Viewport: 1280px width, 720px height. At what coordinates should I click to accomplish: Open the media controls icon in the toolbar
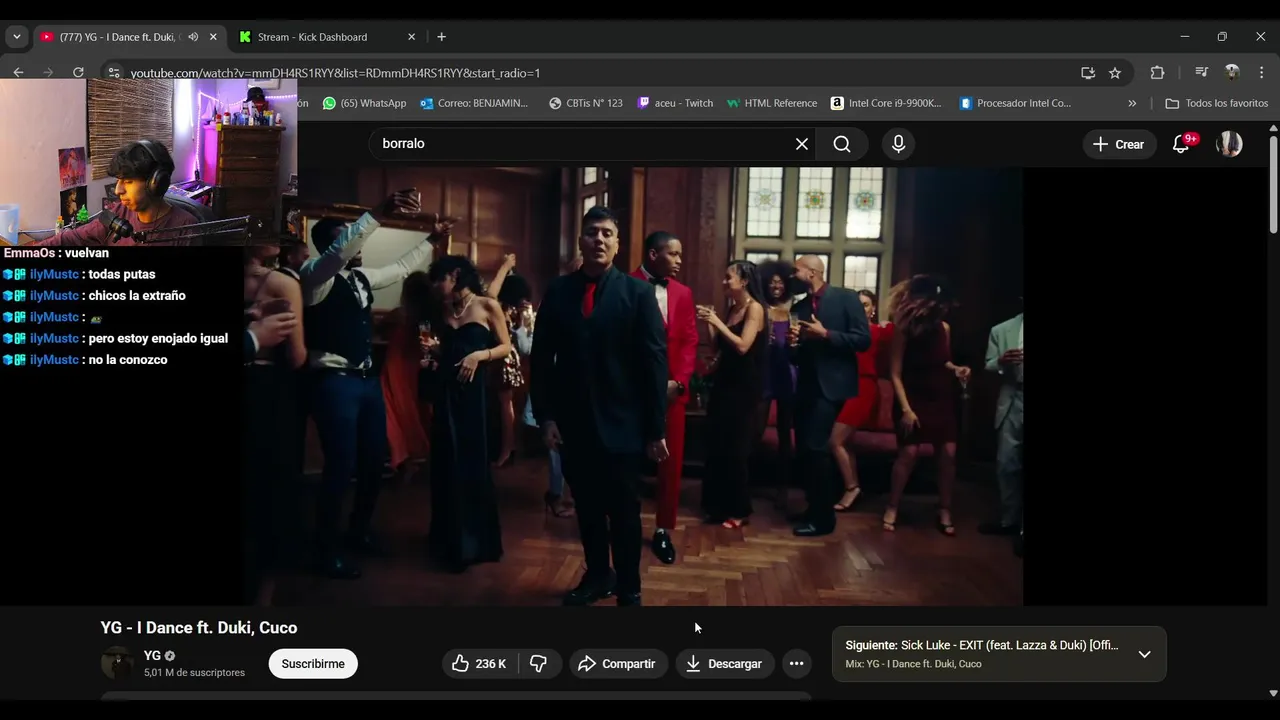coord(1202,72)
